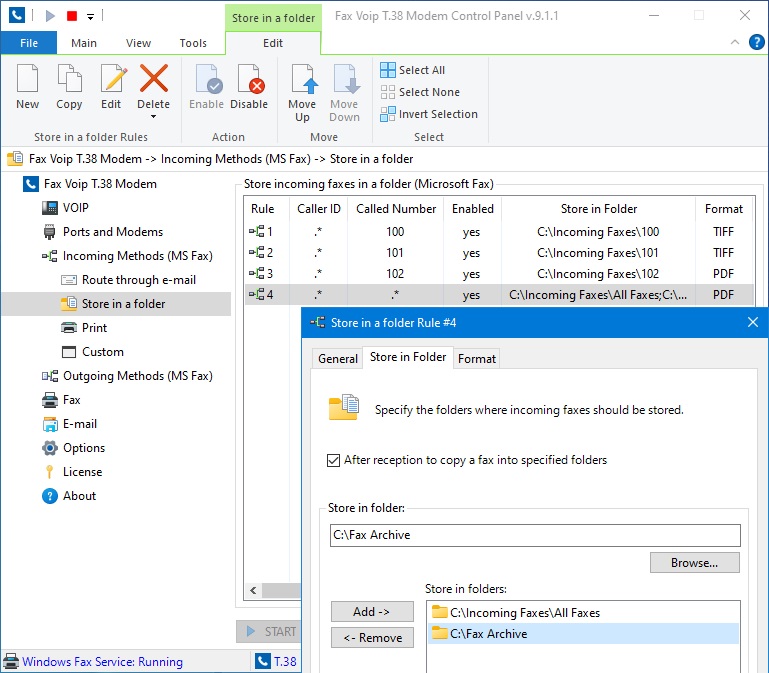Open the quick access toolbar customize dropdown
The width and height of the screenshot is (769, 673).
90,17
